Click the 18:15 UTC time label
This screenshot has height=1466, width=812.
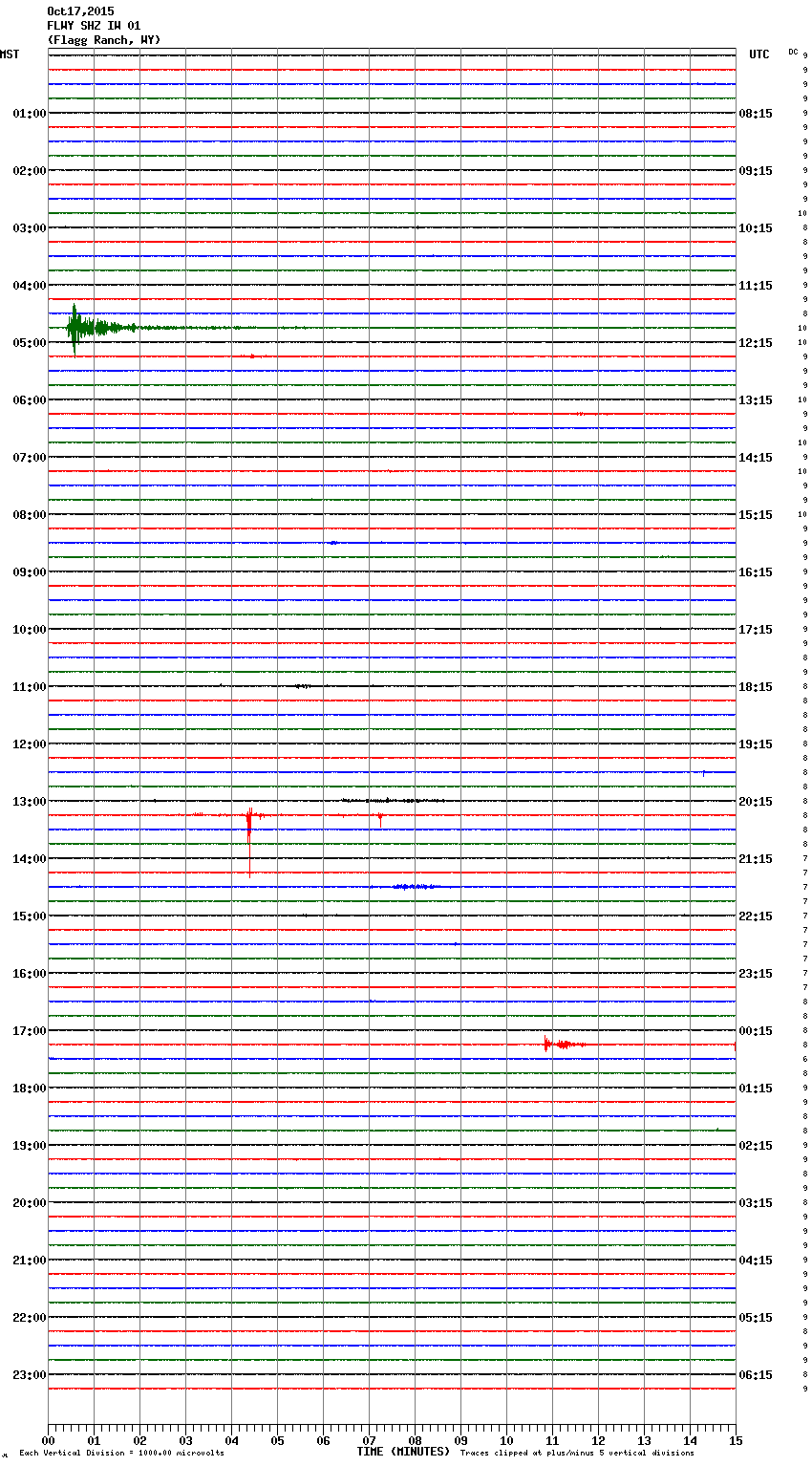pos(756,687)
